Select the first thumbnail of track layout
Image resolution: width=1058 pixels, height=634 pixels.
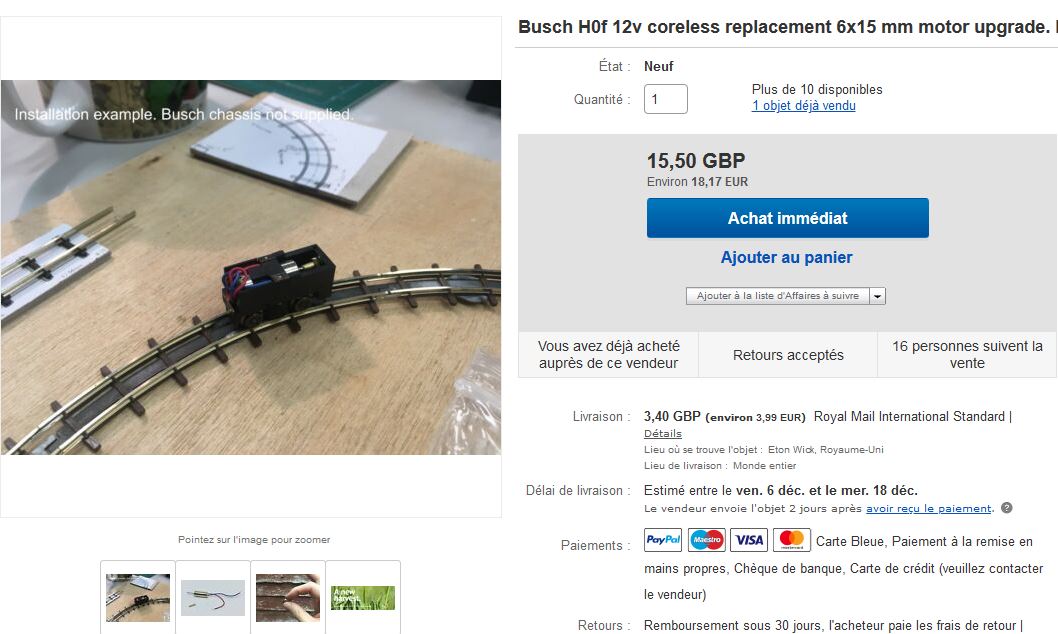coord(138,598)
